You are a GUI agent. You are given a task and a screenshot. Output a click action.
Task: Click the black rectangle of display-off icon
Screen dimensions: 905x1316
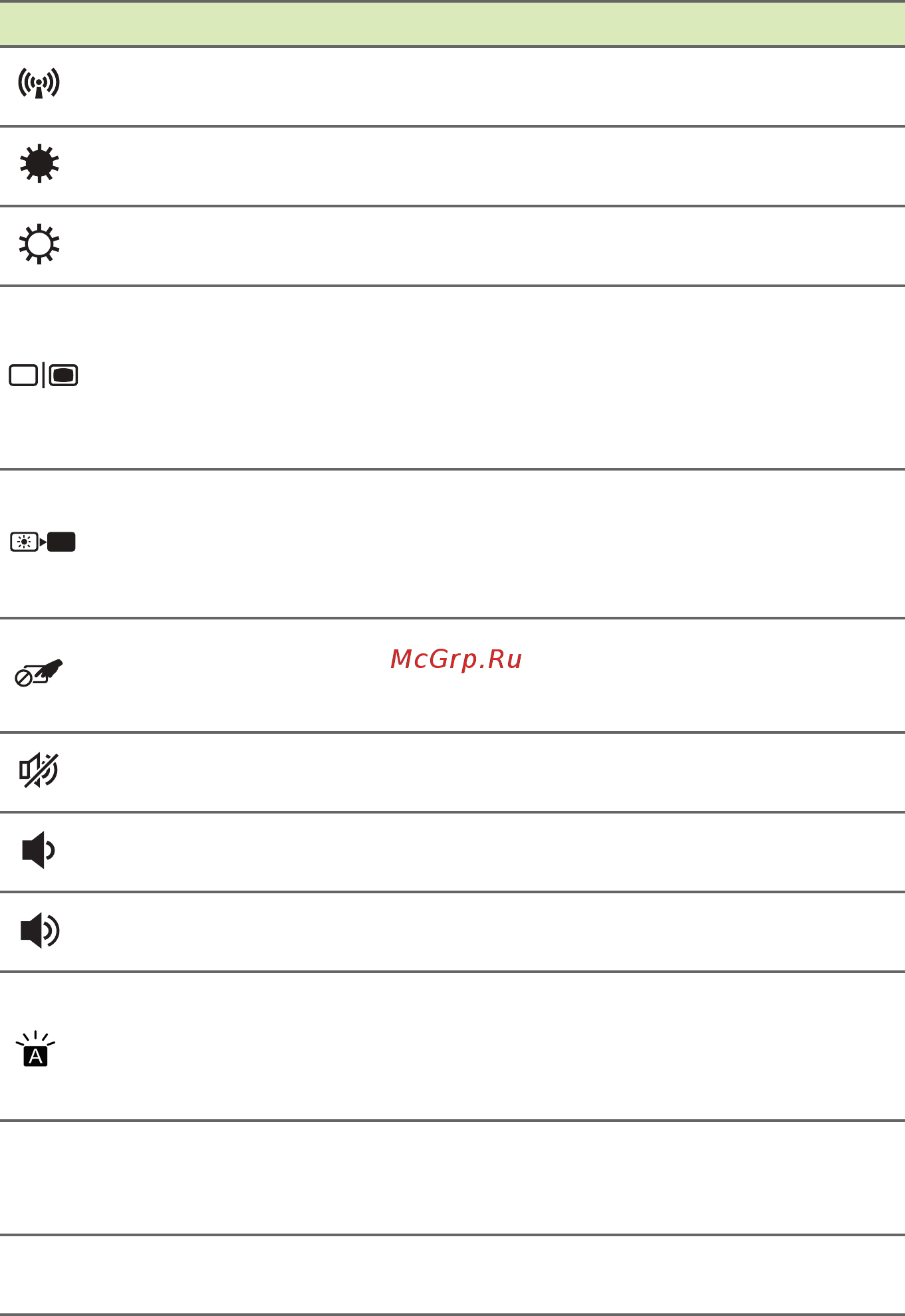[x=62, y=542]
